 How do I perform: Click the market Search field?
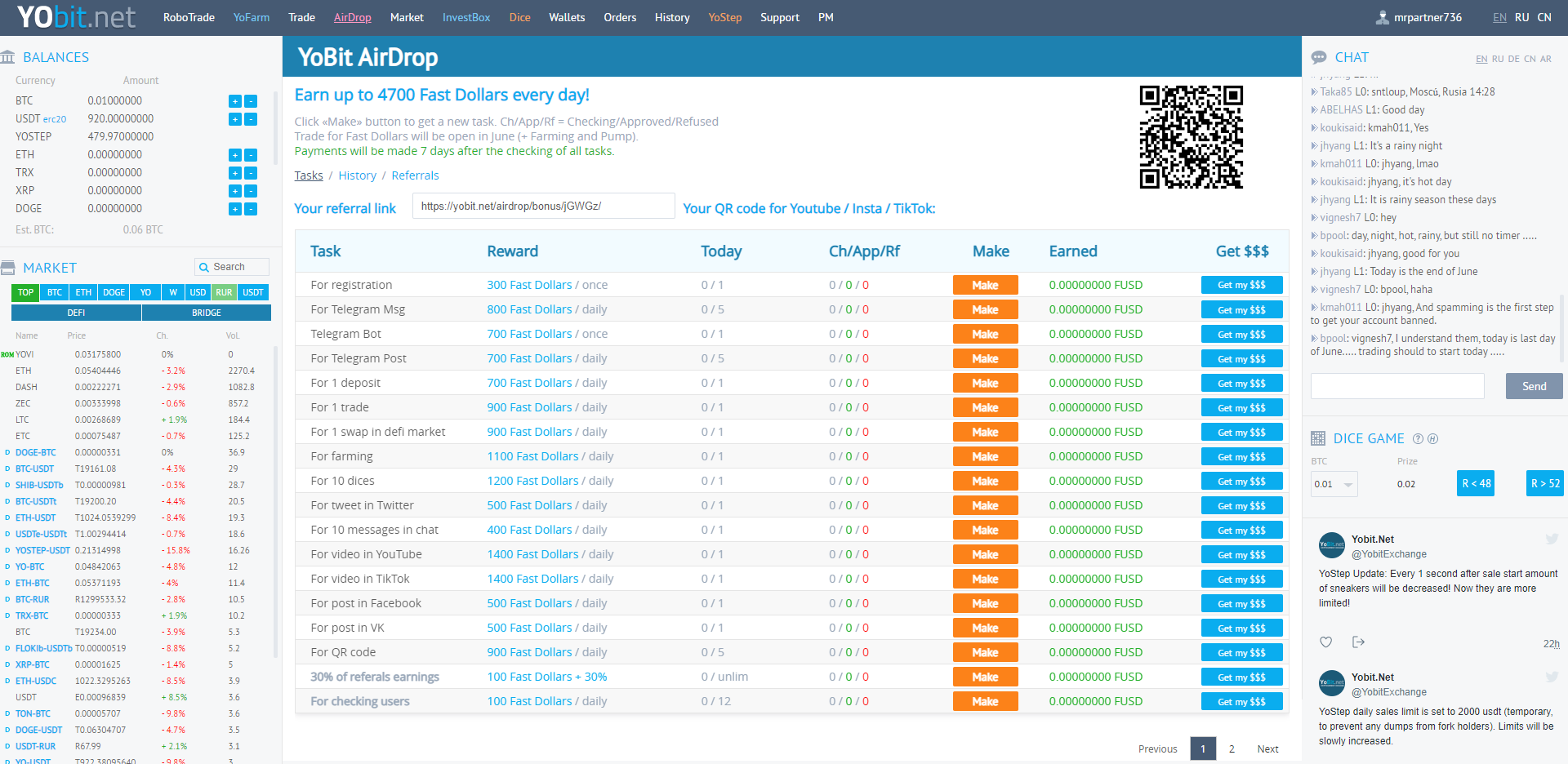click(x=232, y=267)
